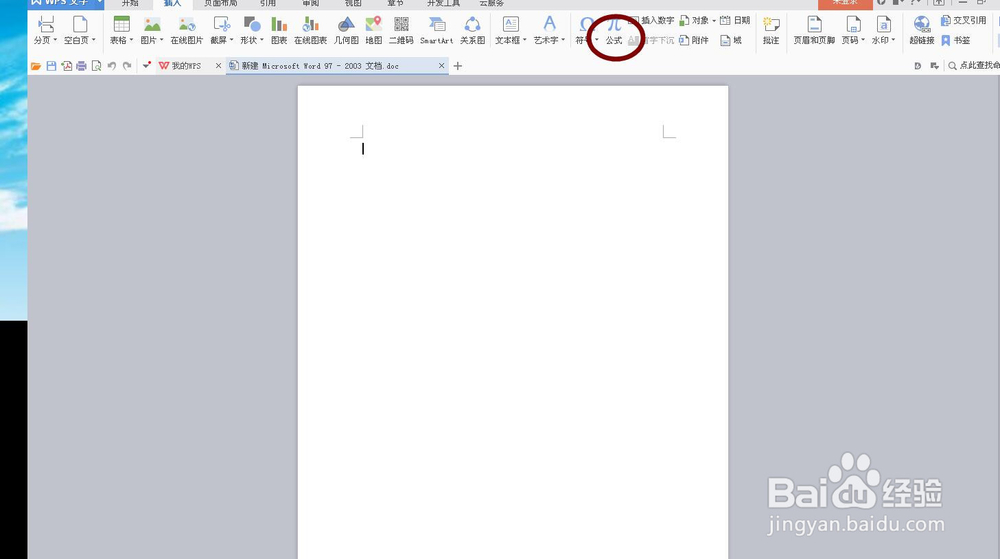Image resolution: width=1000 pixels, height=559 pixels.
Task: Print the document with printer icon
Action: pos(81,66)
